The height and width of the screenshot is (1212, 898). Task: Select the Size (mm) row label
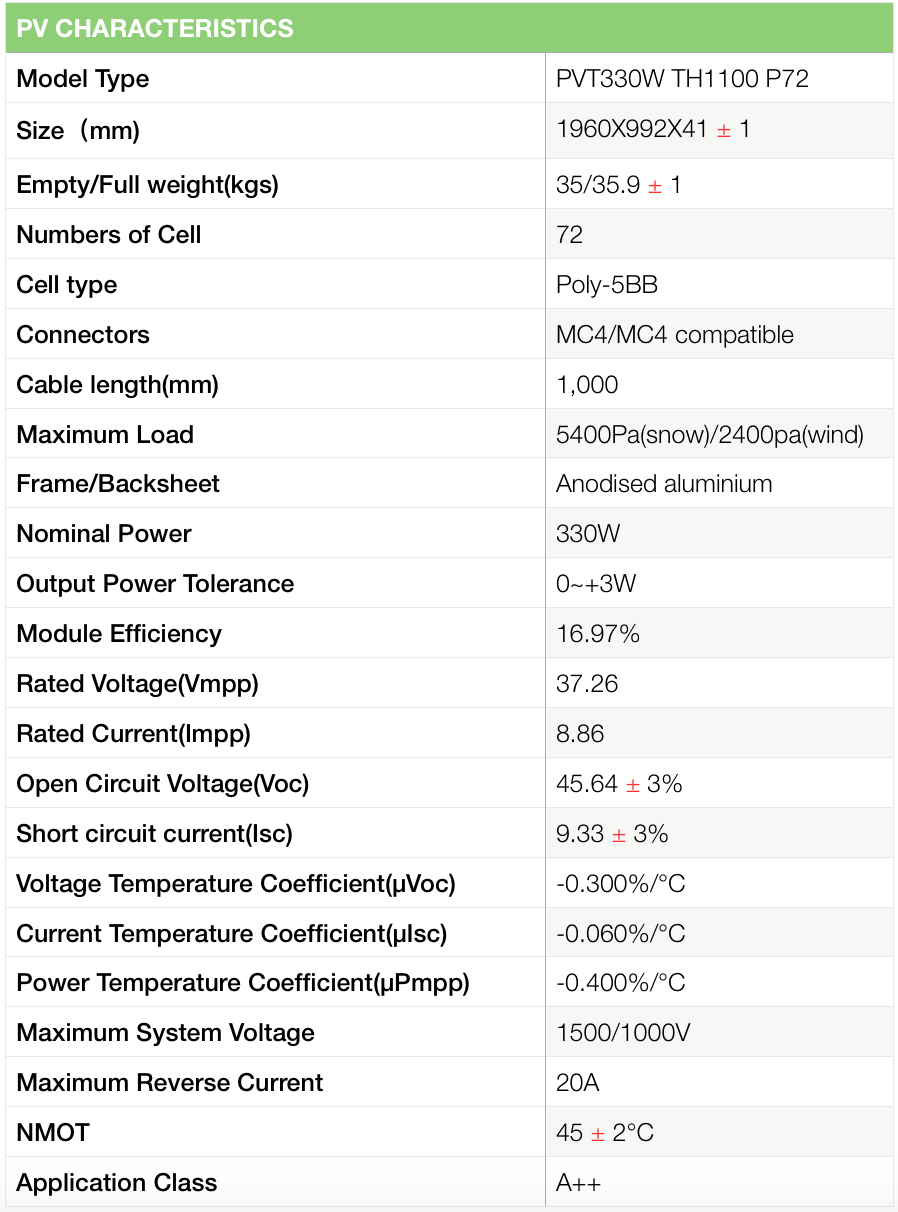click(78, 130)
